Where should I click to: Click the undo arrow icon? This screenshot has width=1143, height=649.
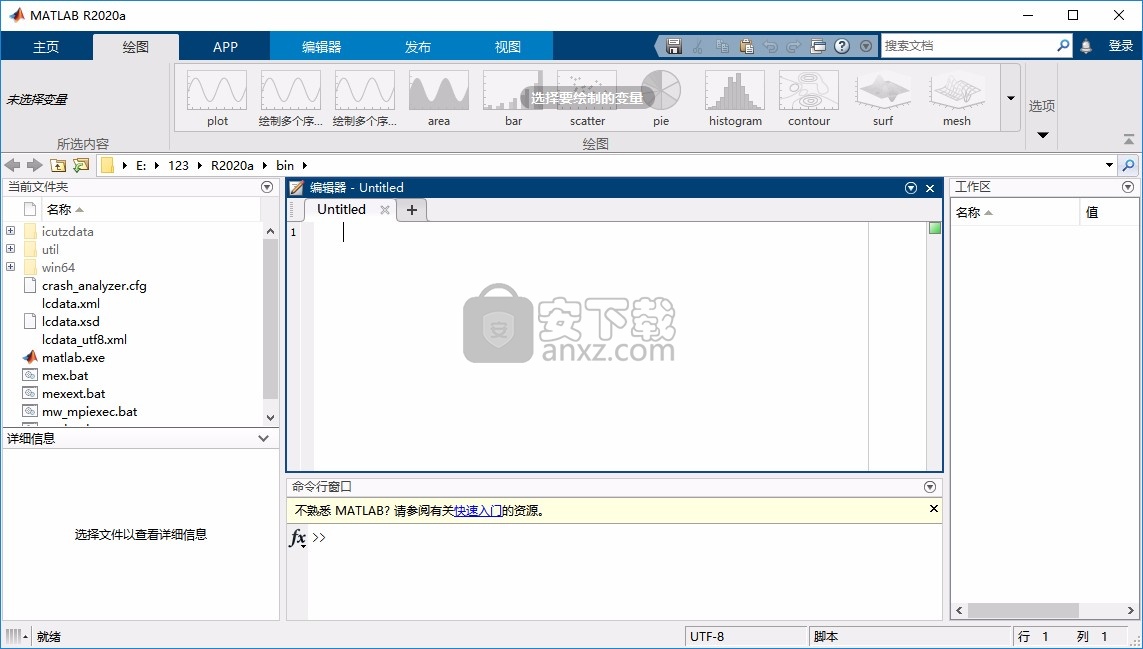coord(770,46)
